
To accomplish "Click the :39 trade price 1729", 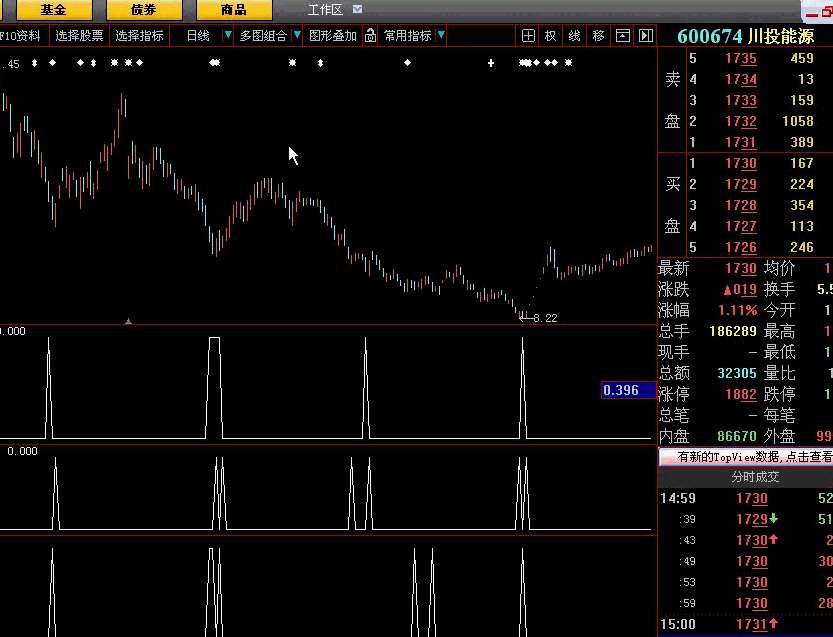I will tap(752, 519).
